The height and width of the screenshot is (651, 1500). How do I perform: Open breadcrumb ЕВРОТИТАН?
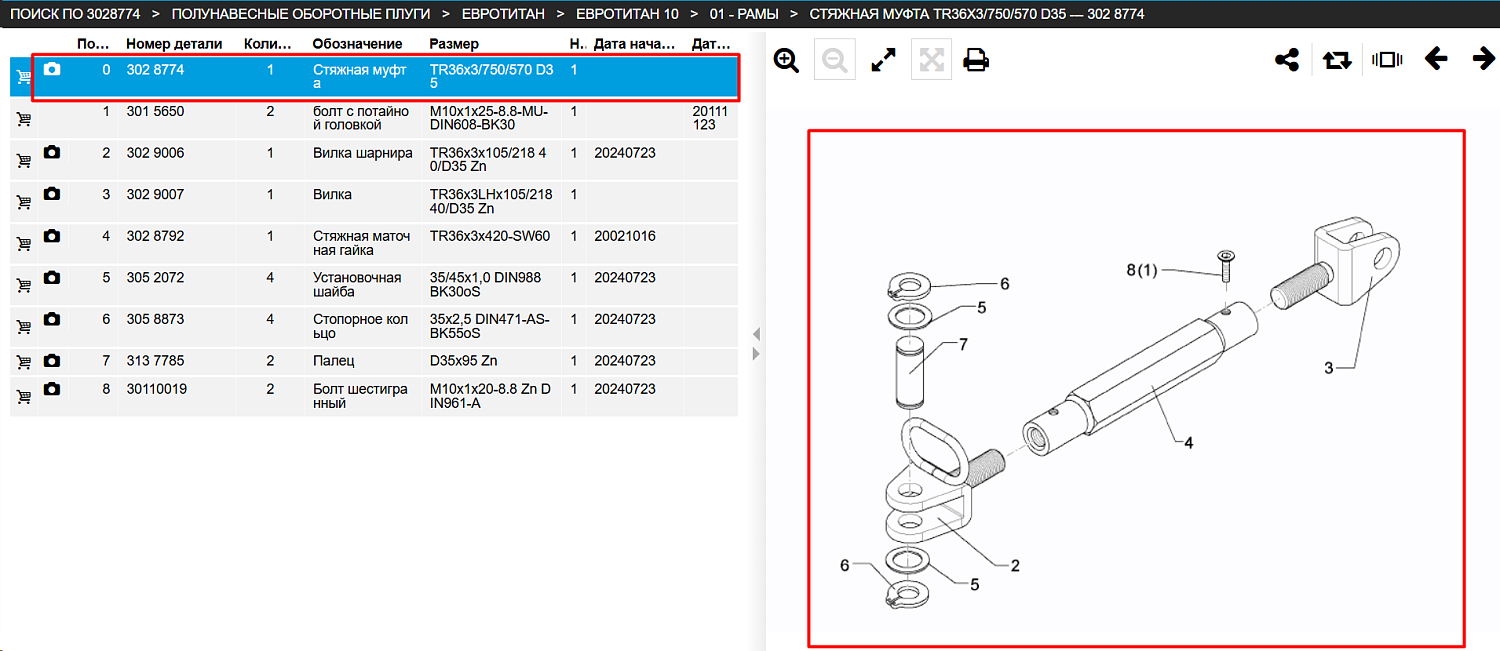503,14
